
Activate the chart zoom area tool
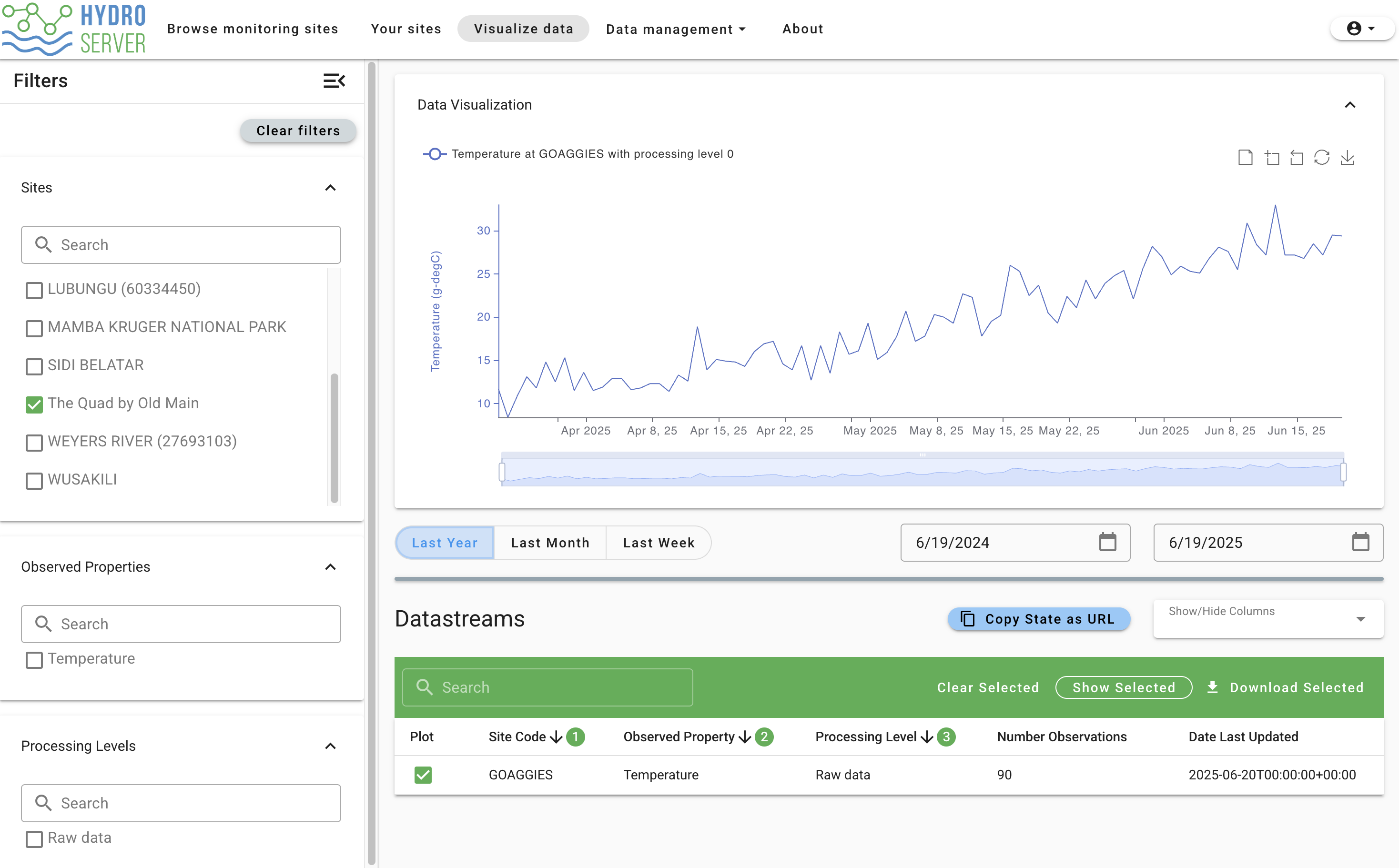click(1272, 157)
